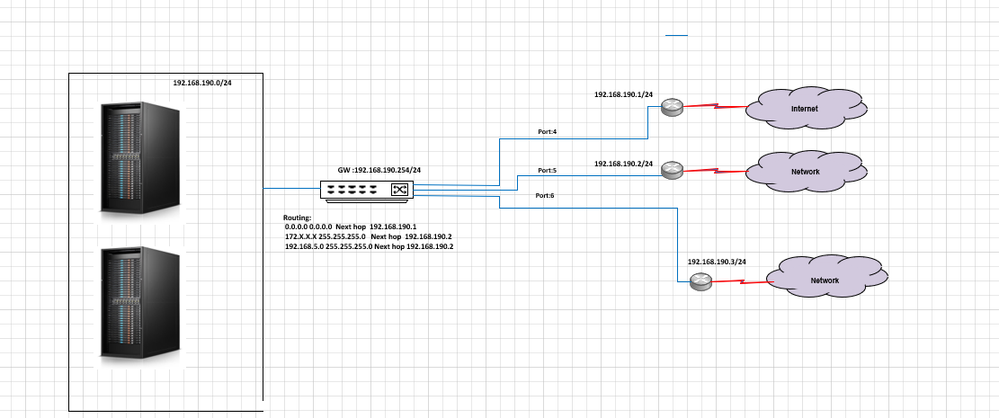Select the red link to the Internet cloud

(x=714, y=106)
